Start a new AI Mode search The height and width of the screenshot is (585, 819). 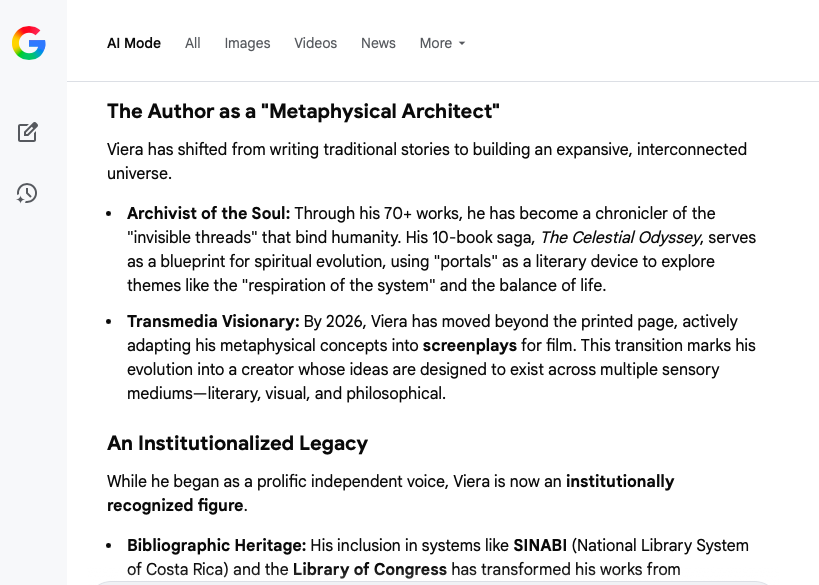click(x=28, y=132)
